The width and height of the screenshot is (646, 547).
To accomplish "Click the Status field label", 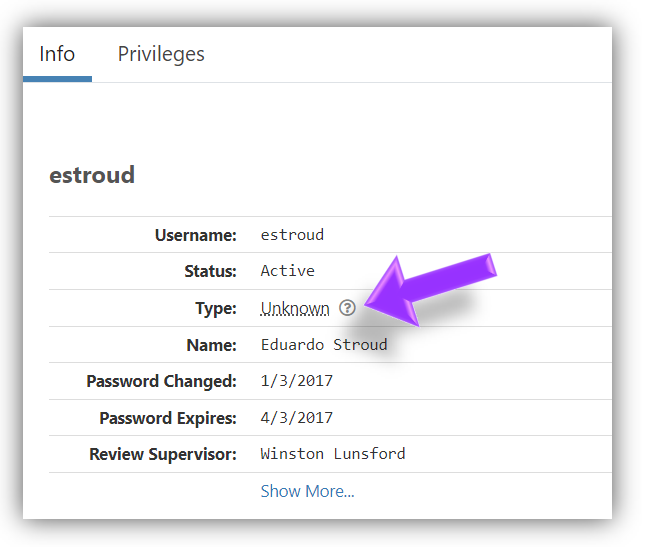I will coord(210,271).
